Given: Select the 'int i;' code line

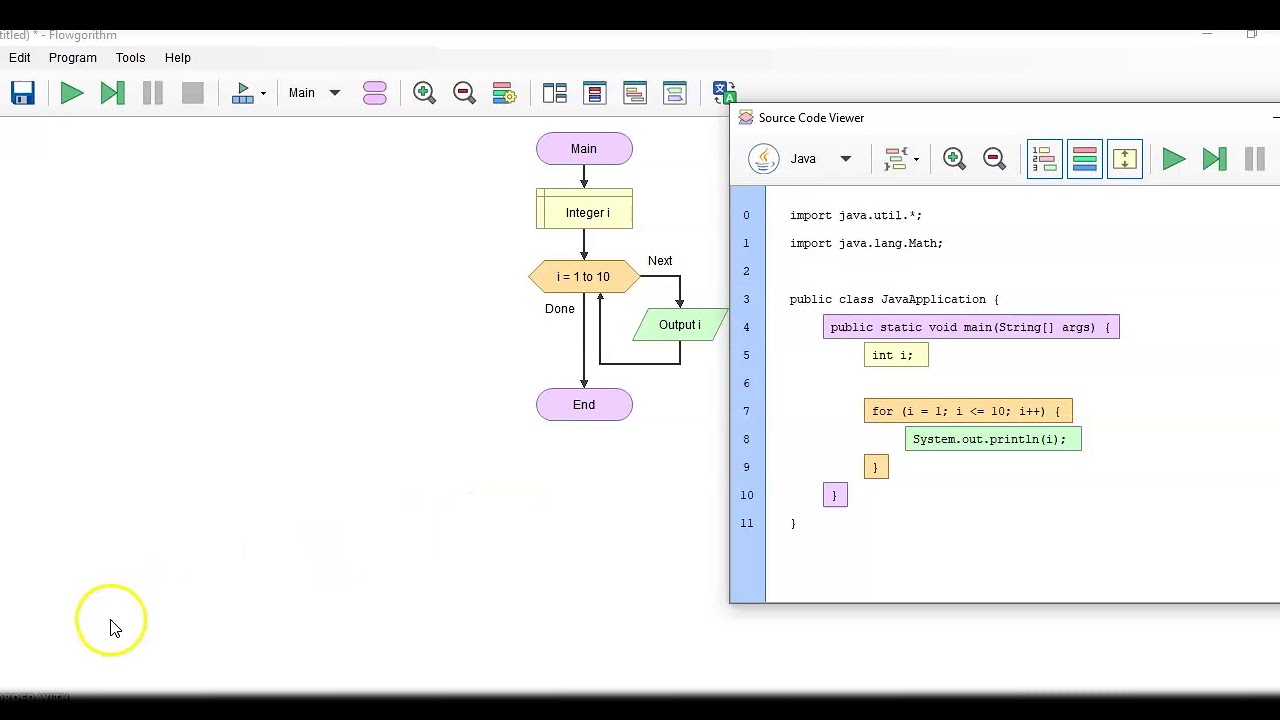Looking at the screenshot, I should (x=896, y=355).
